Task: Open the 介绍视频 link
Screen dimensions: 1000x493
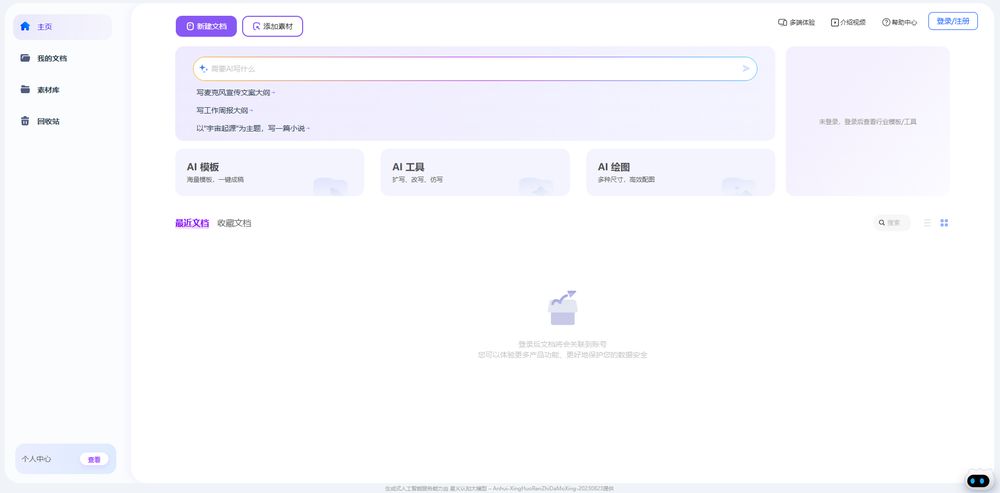Action: tap(848, 22)
